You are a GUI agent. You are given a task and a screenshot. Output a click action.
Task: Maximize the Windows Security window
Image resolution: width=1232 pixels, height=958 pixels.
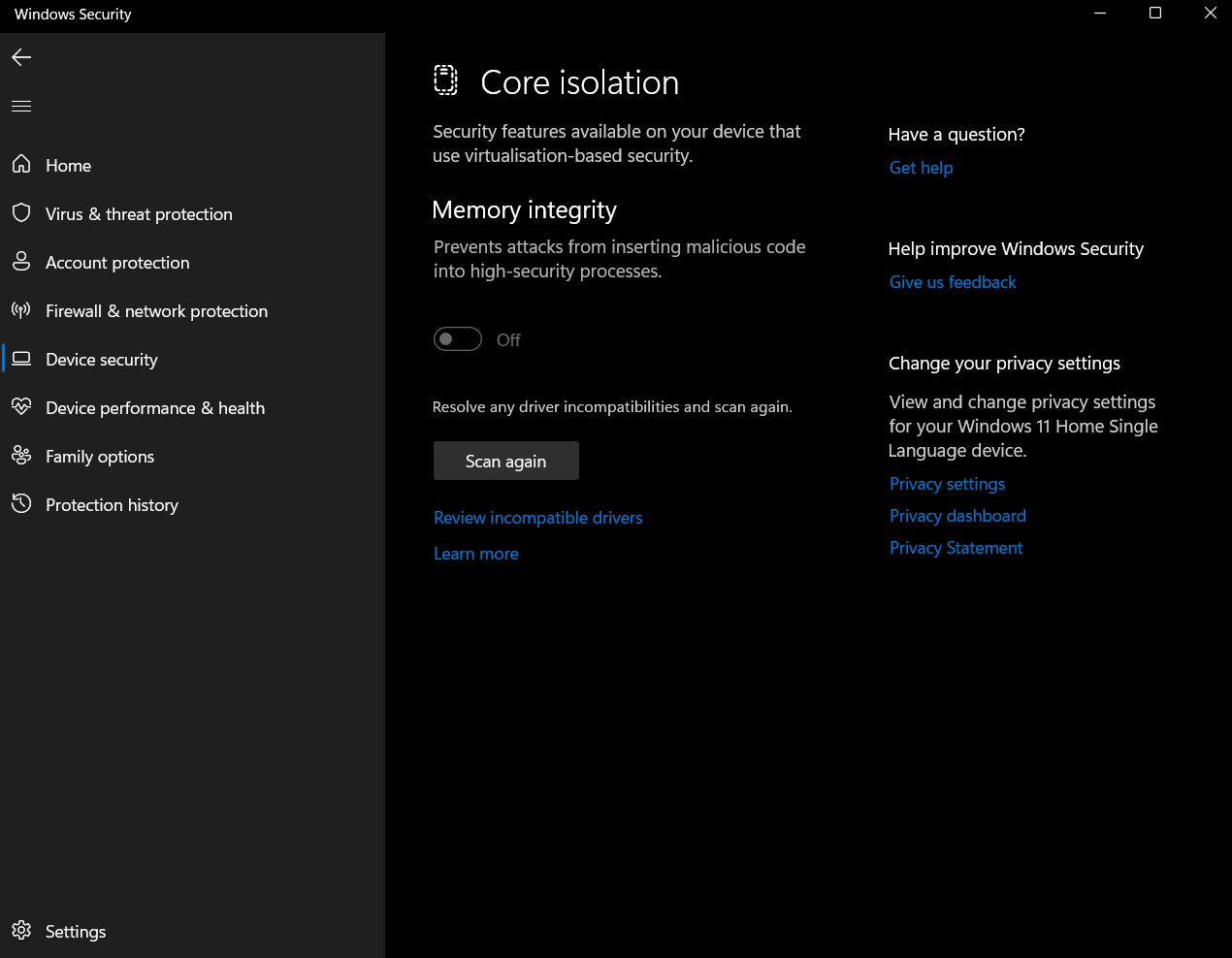(1155, 14)
